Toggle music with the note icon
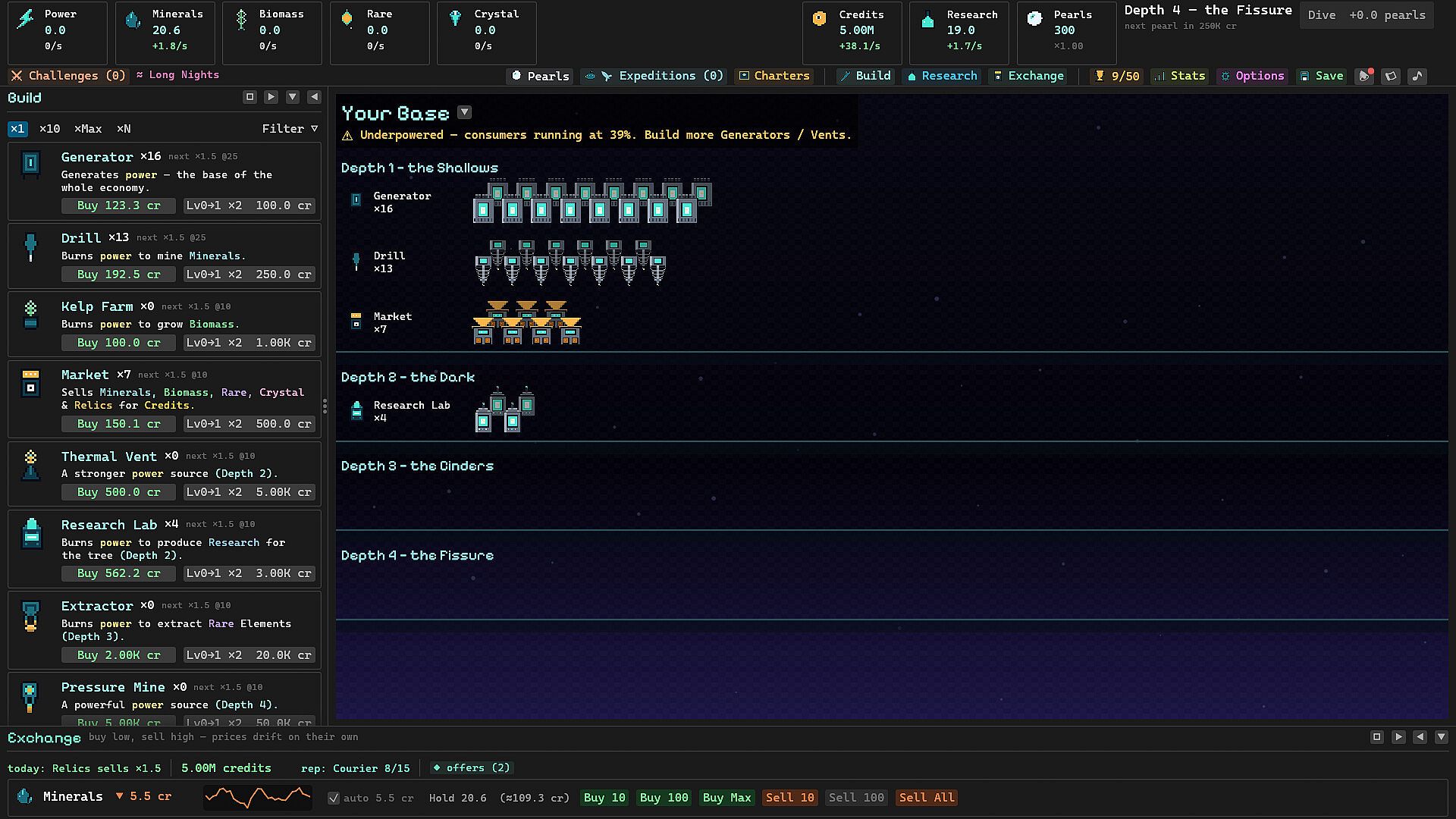 [x=1417, y=76]
